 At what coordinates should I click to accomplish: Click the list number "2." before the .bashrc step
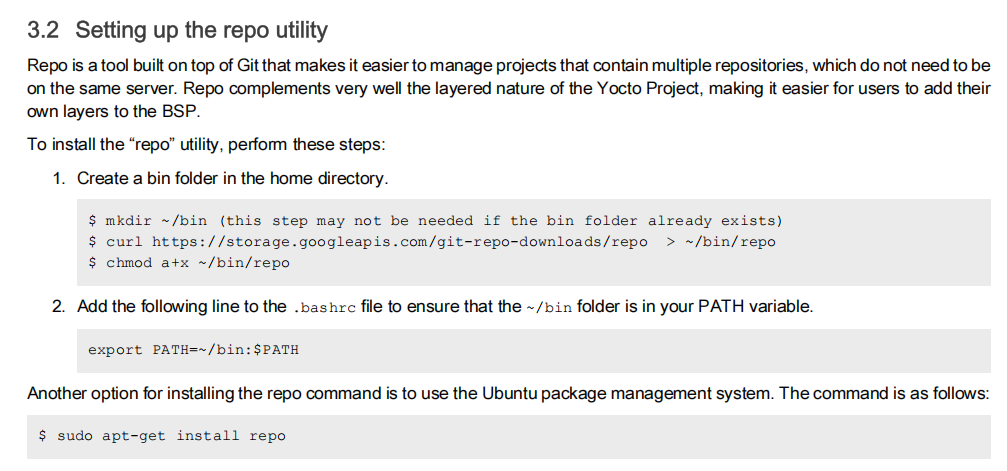coord(59,306)
